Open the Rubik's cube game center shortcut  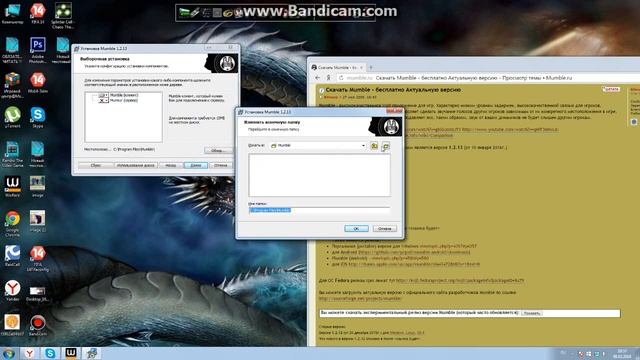tap(12, 85)
